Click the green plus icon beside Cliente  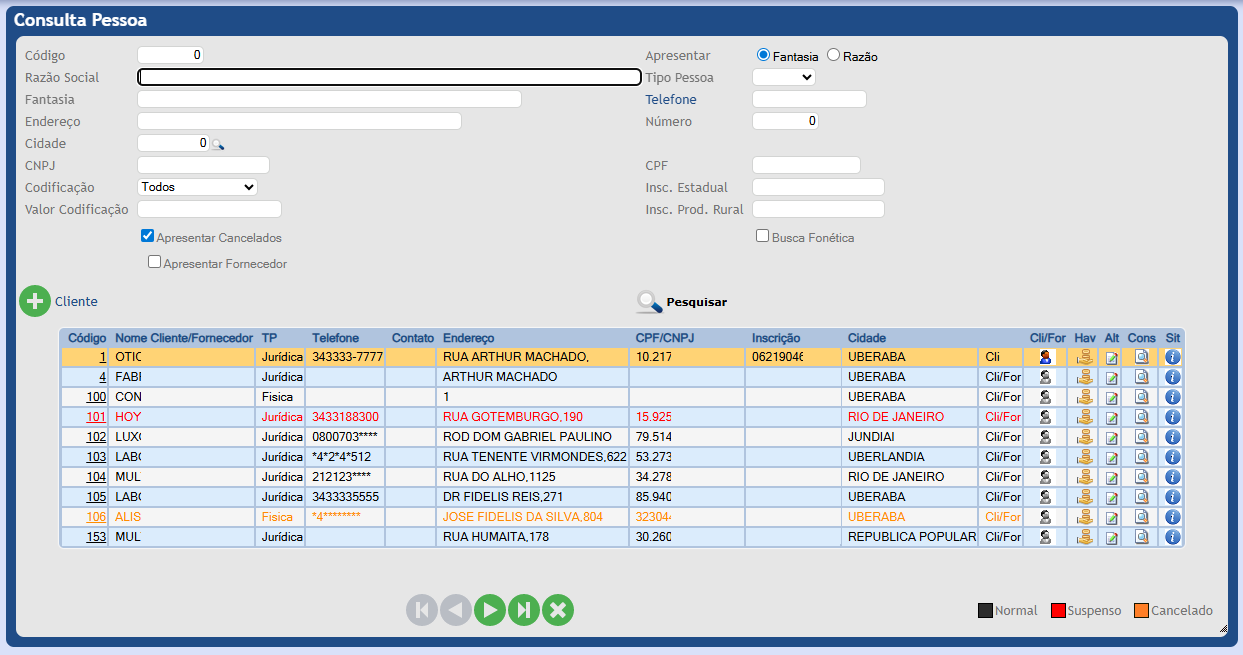tap(35, 300)
